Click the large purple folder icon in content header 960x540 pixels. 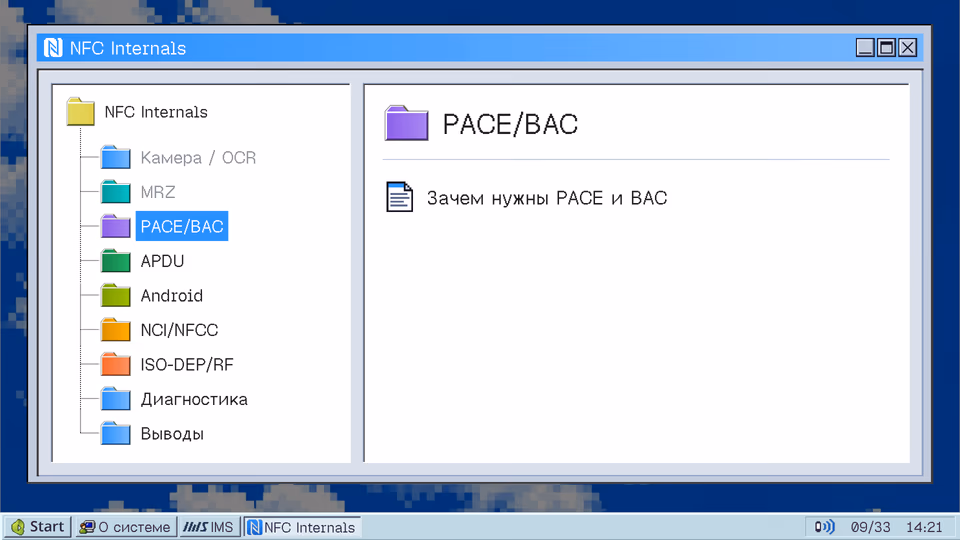coord(407,123)
